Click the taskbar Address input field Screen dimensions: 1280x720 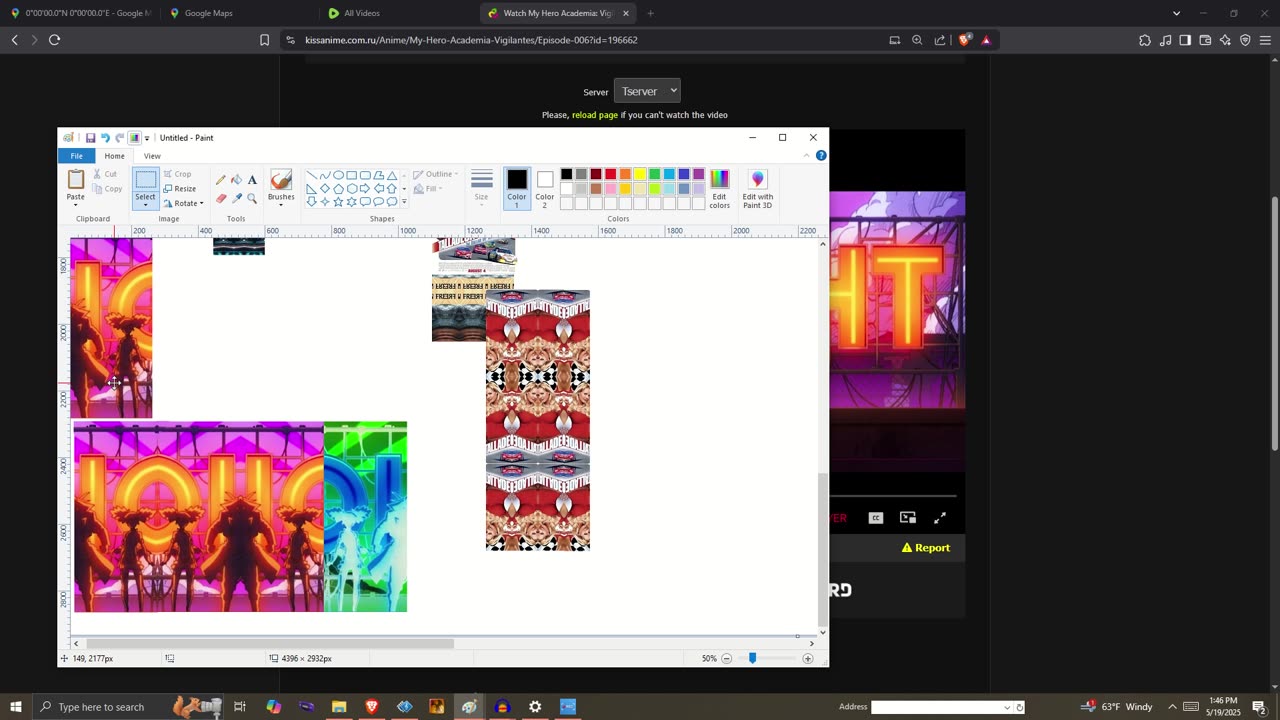941,707
